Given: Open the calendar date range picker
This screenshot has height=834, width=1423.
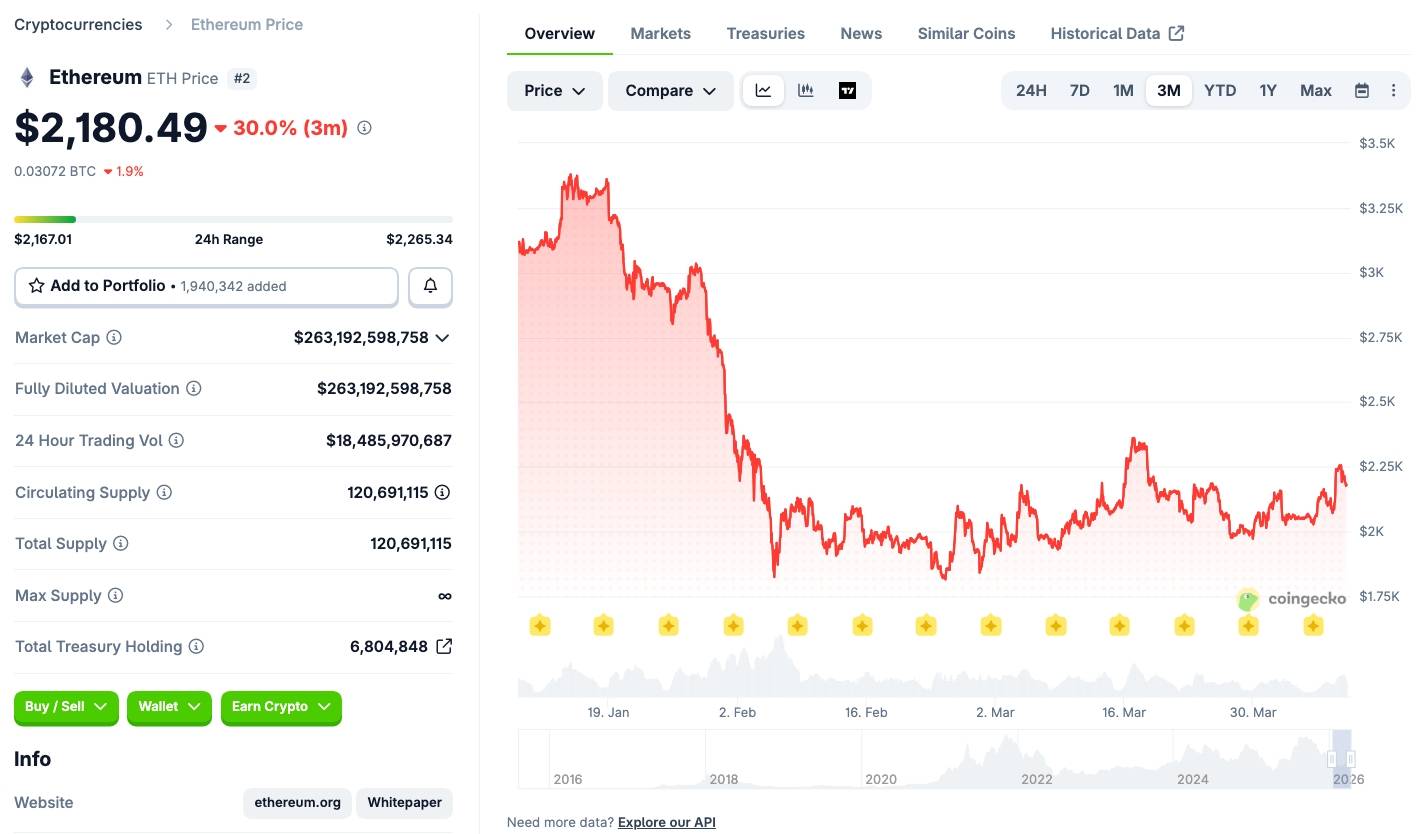Looking at the screenshot, I should tap(1361, 91).
